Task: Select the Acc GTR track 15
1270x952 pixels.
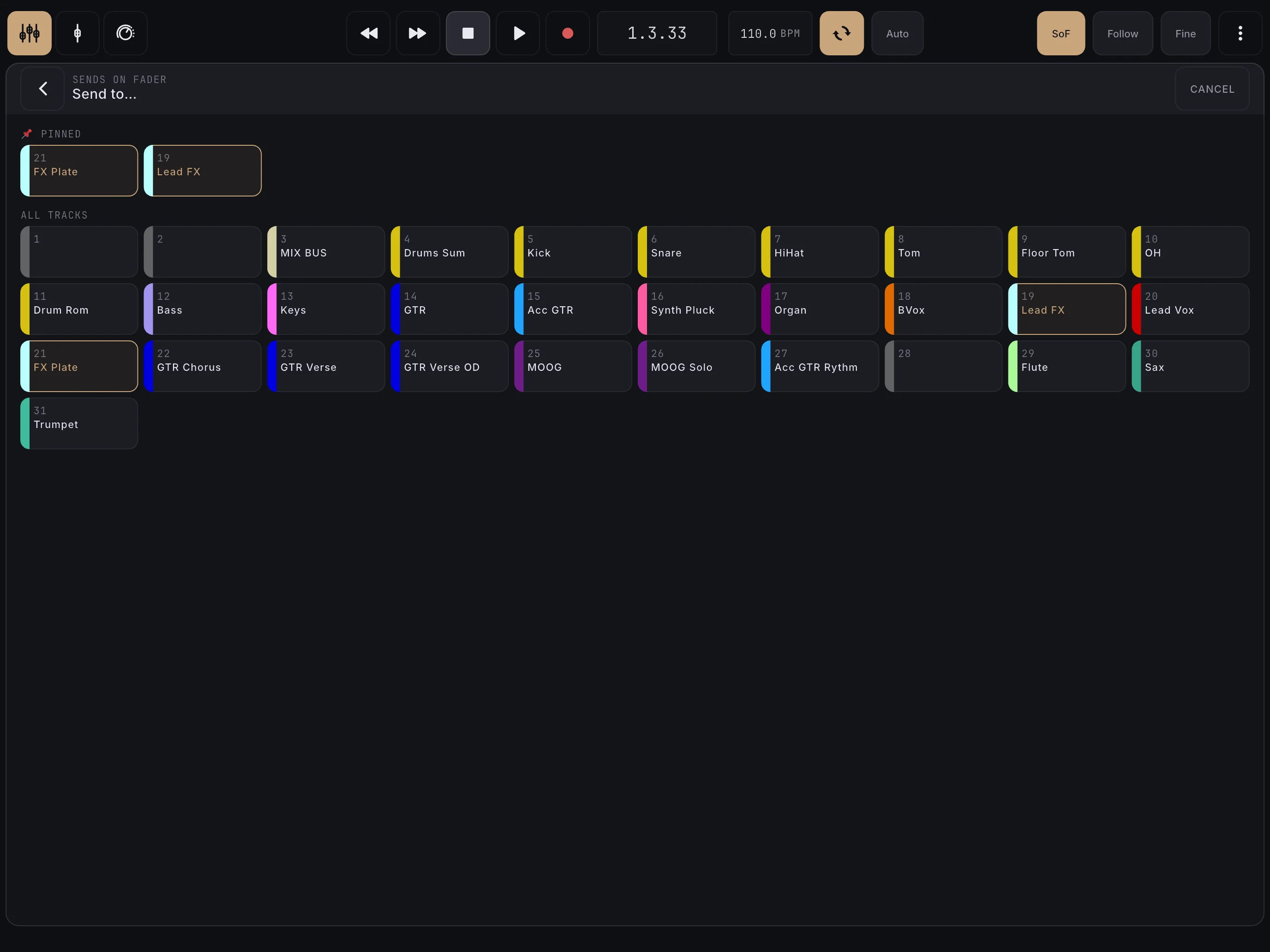Action: pos(573,309)
